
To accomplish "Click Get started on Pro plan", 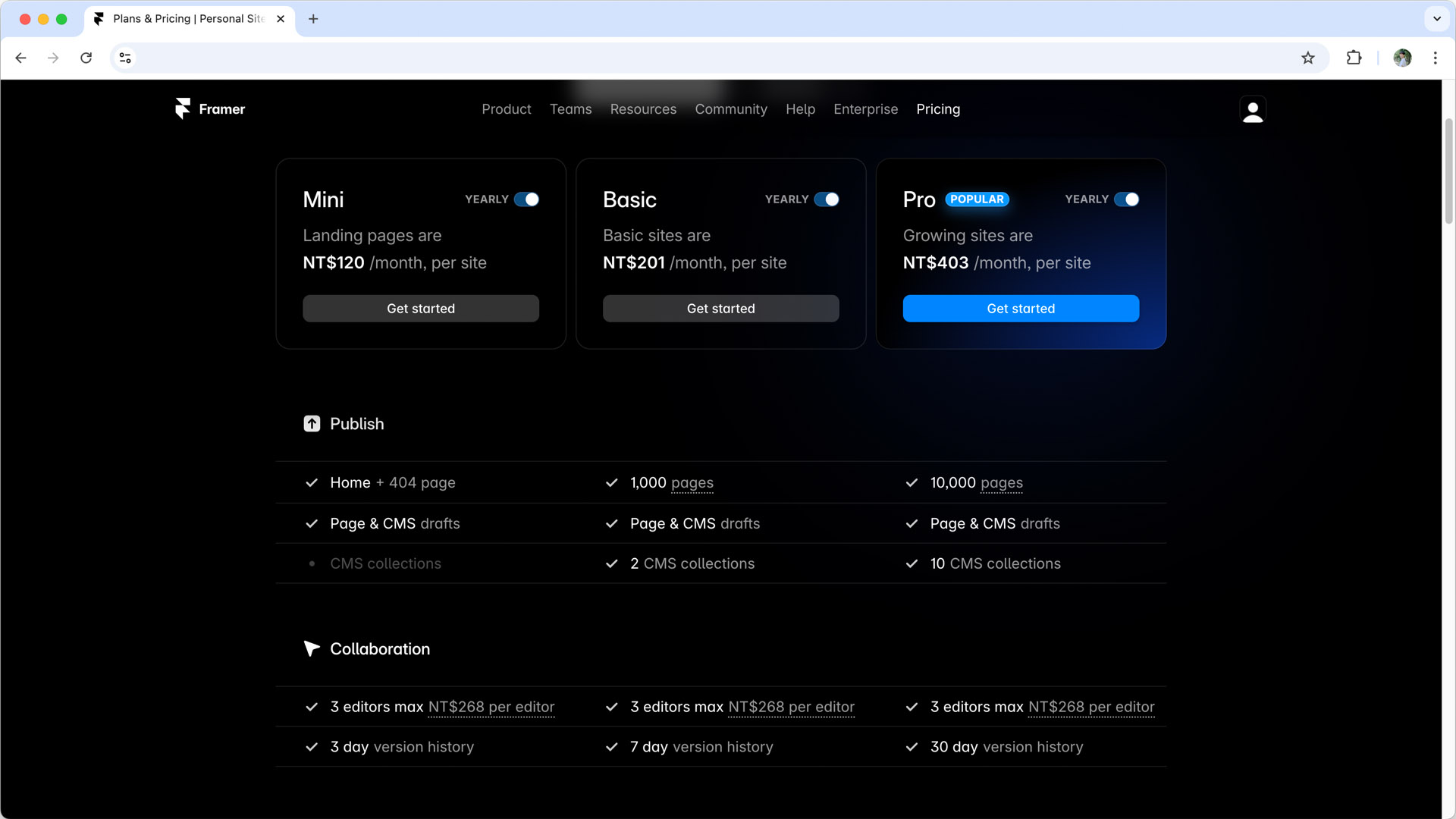I will [x=1021, y=309].
